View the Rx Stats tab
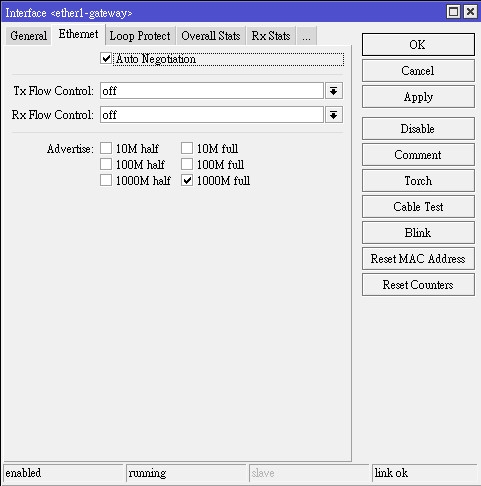 (x=271, y=36)
